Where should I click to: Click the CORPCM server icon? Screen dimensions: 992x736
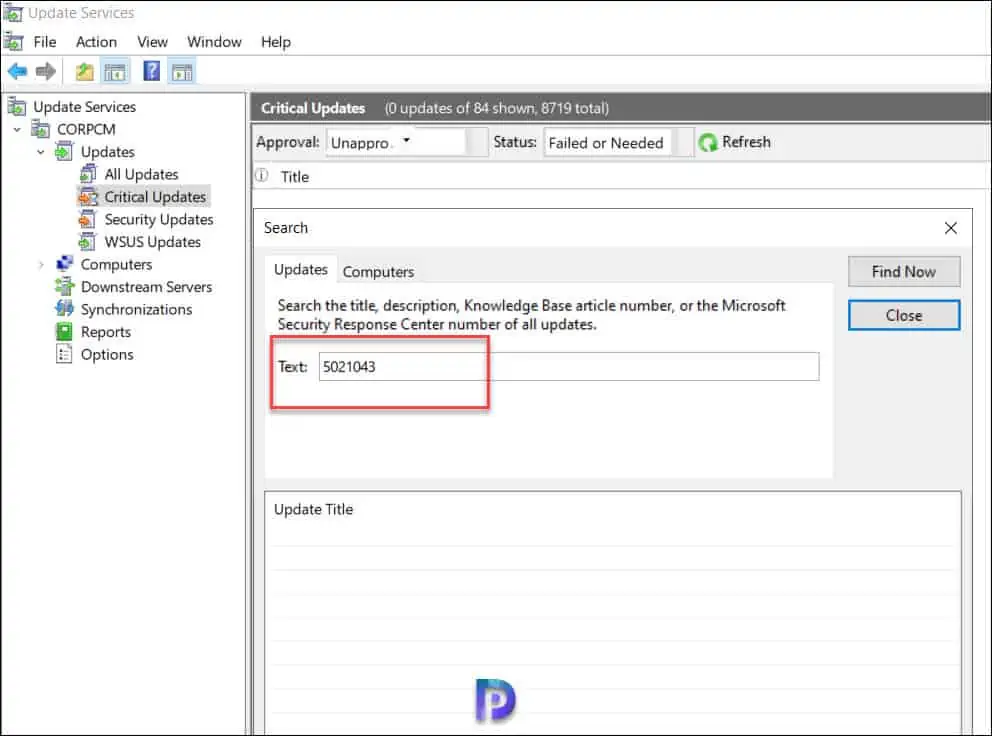(40, 129)
